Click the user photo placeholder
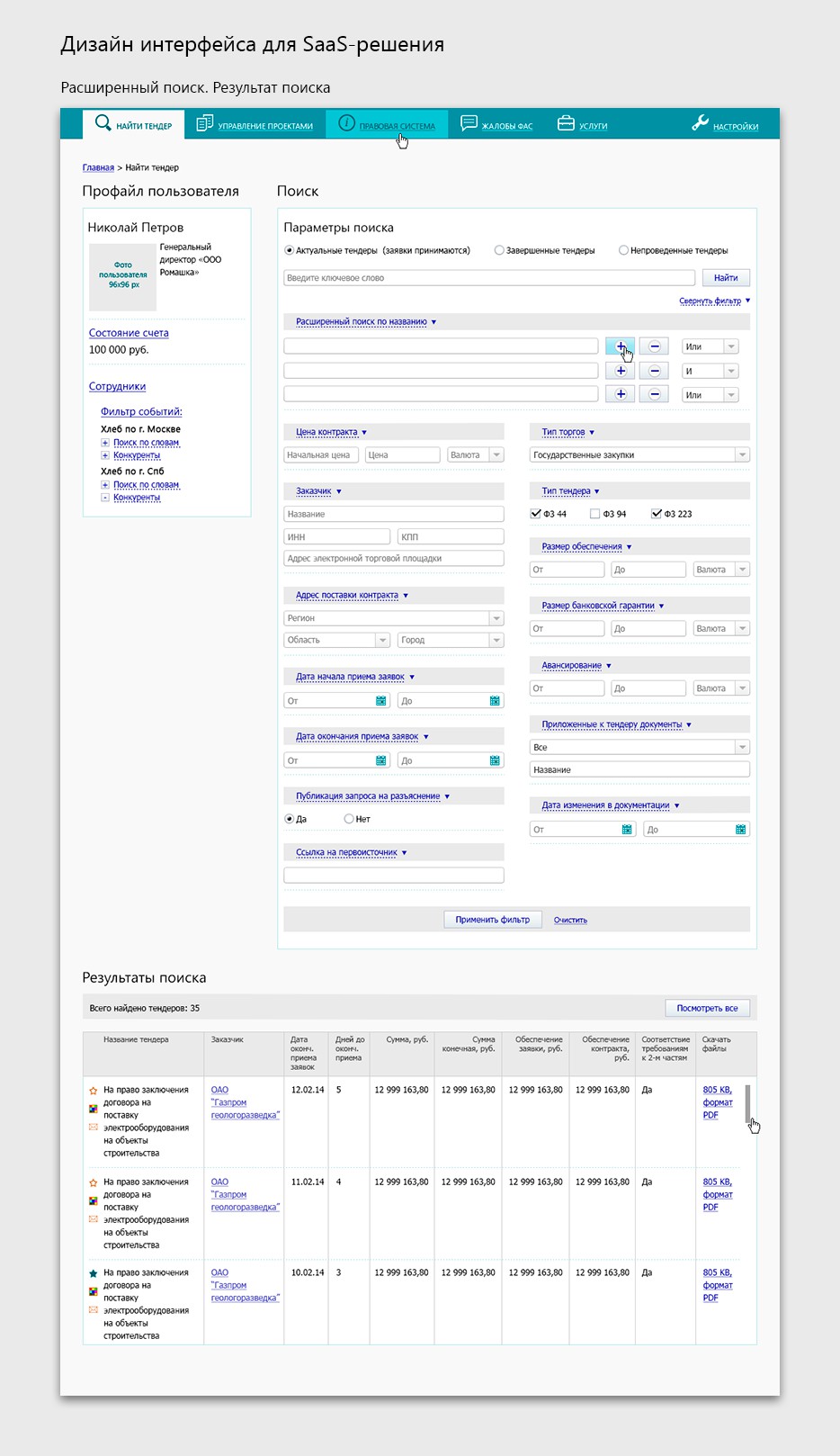The image size is (840, 1456). [x=122, y=275]
